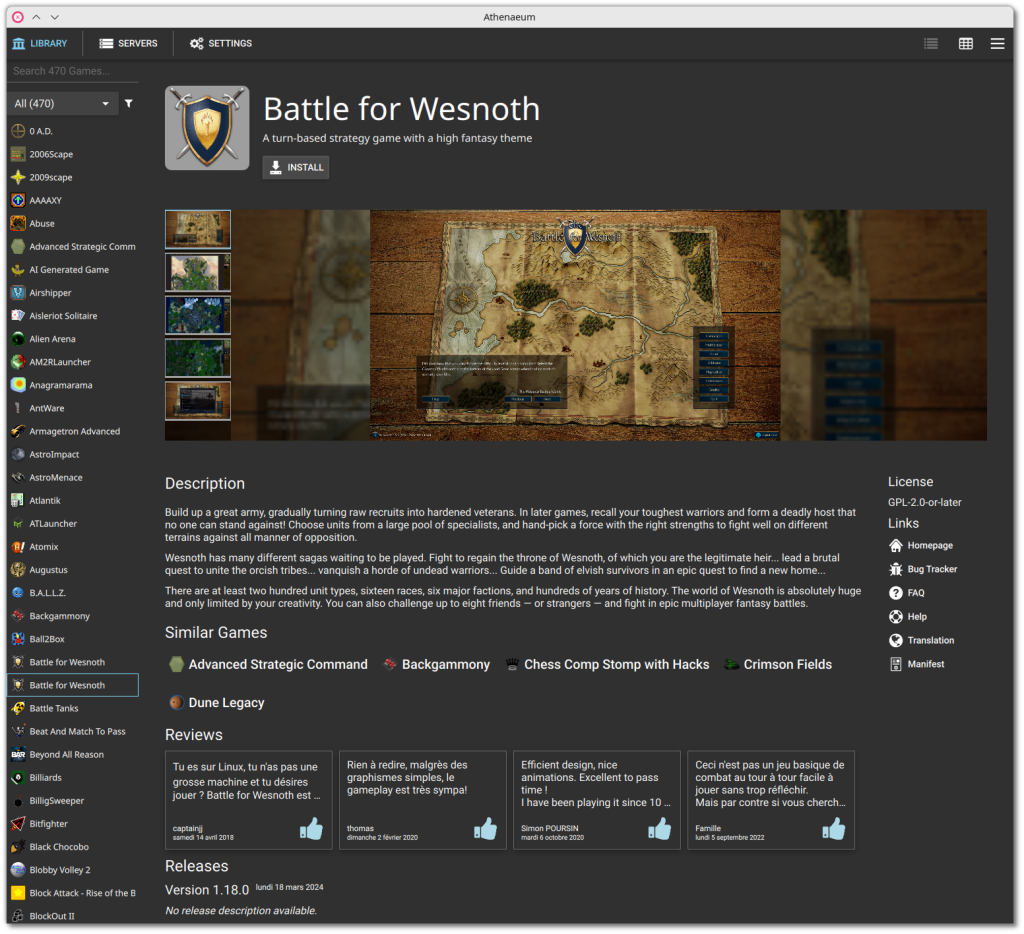Switch to list view icon
Image resolution: width=1024 pixels, height=934 pixels.
pos(931,43)
